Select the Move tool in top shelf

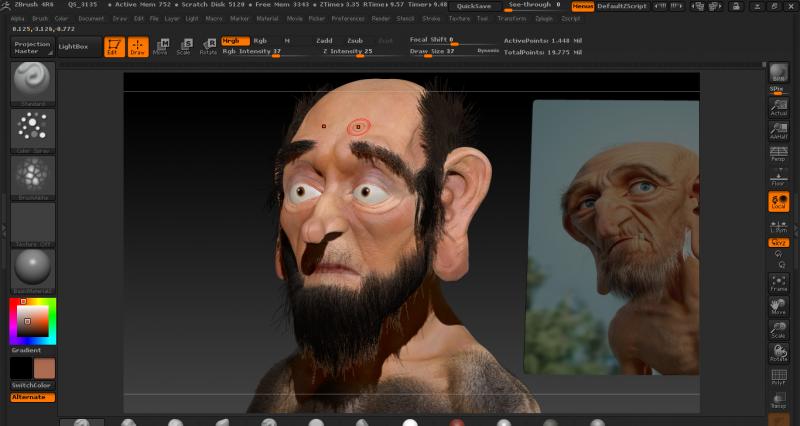point(160,46)
